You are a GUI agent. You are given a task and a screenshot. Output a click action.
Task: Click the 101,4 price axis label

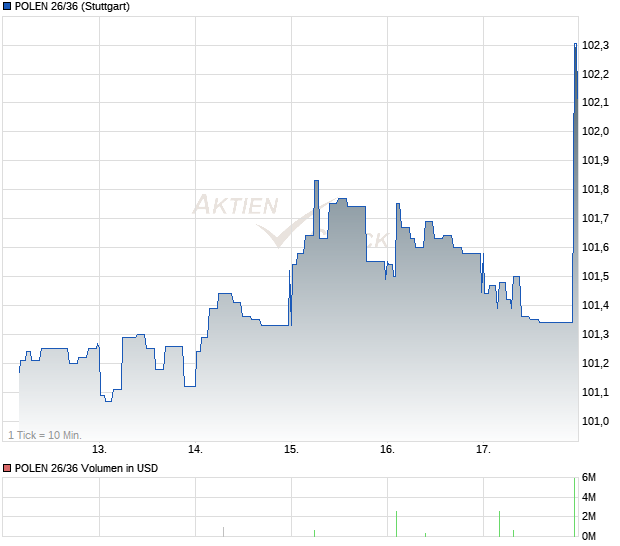595,305
